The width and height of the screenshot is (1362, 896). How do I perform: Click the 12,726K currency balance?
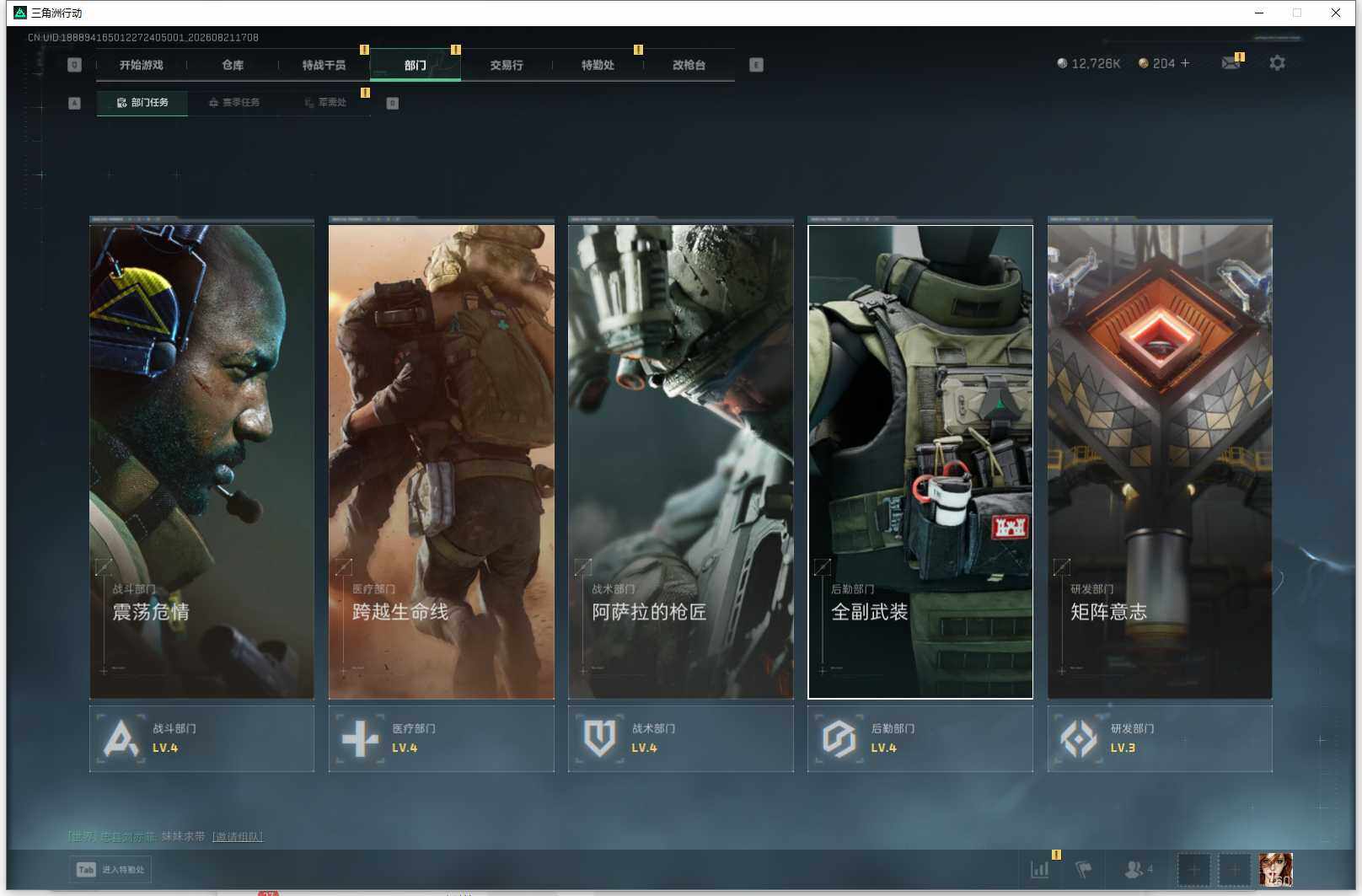coord(1096,63)
